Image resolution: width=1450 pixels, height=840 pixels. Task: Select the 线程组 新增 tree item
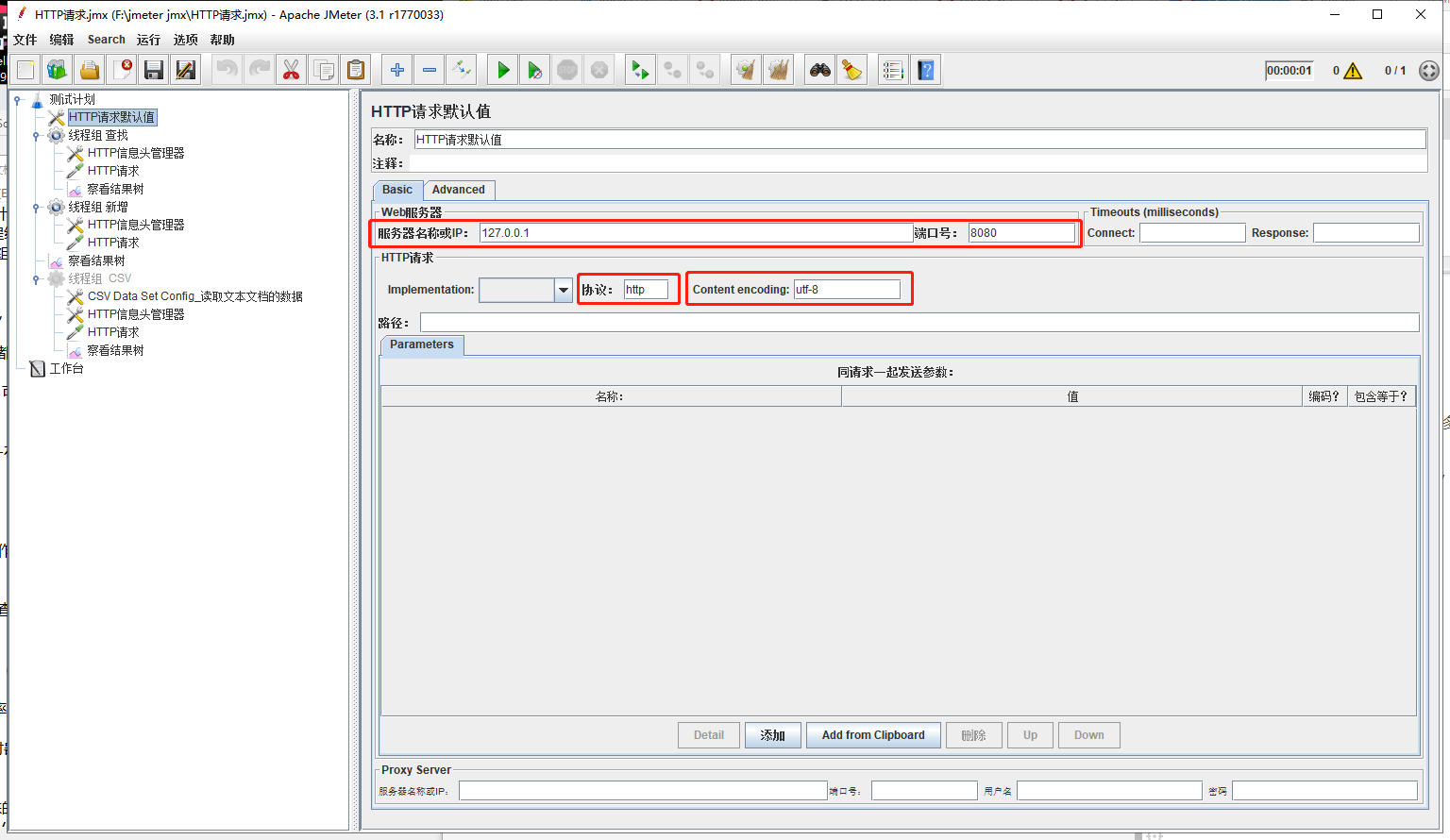point(97,207)
